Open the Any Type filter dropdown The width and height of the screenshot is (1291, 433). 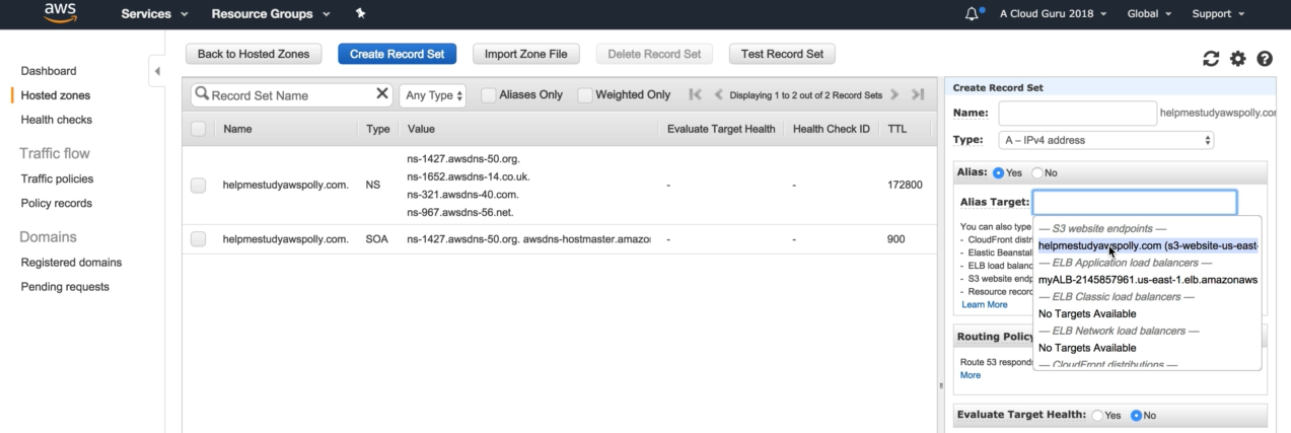coord(433,95)
